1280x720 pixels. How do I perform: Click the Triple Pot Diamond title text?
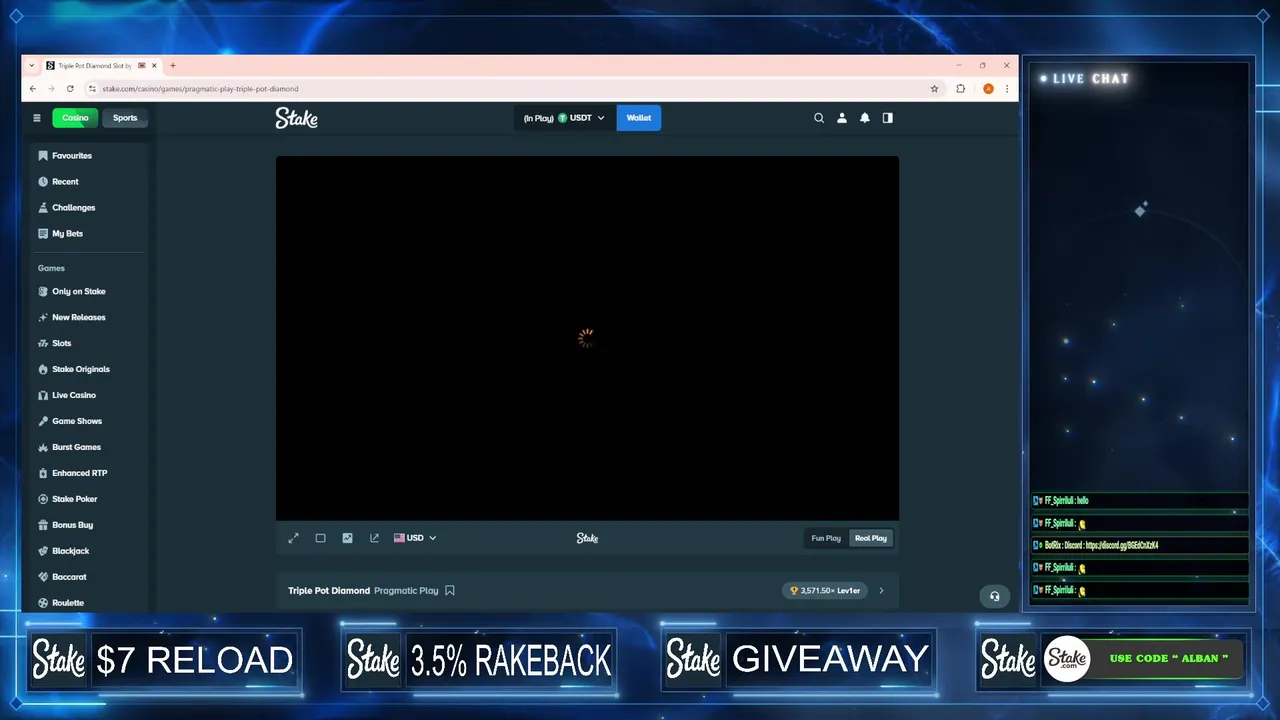(329, 591)
